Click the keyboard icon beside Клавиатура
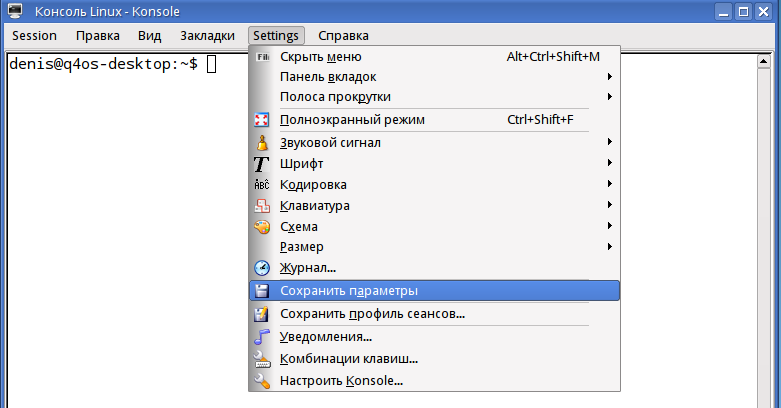Image resolution: width=781 pixels, height=408 pixels. (x=262, y=206)
